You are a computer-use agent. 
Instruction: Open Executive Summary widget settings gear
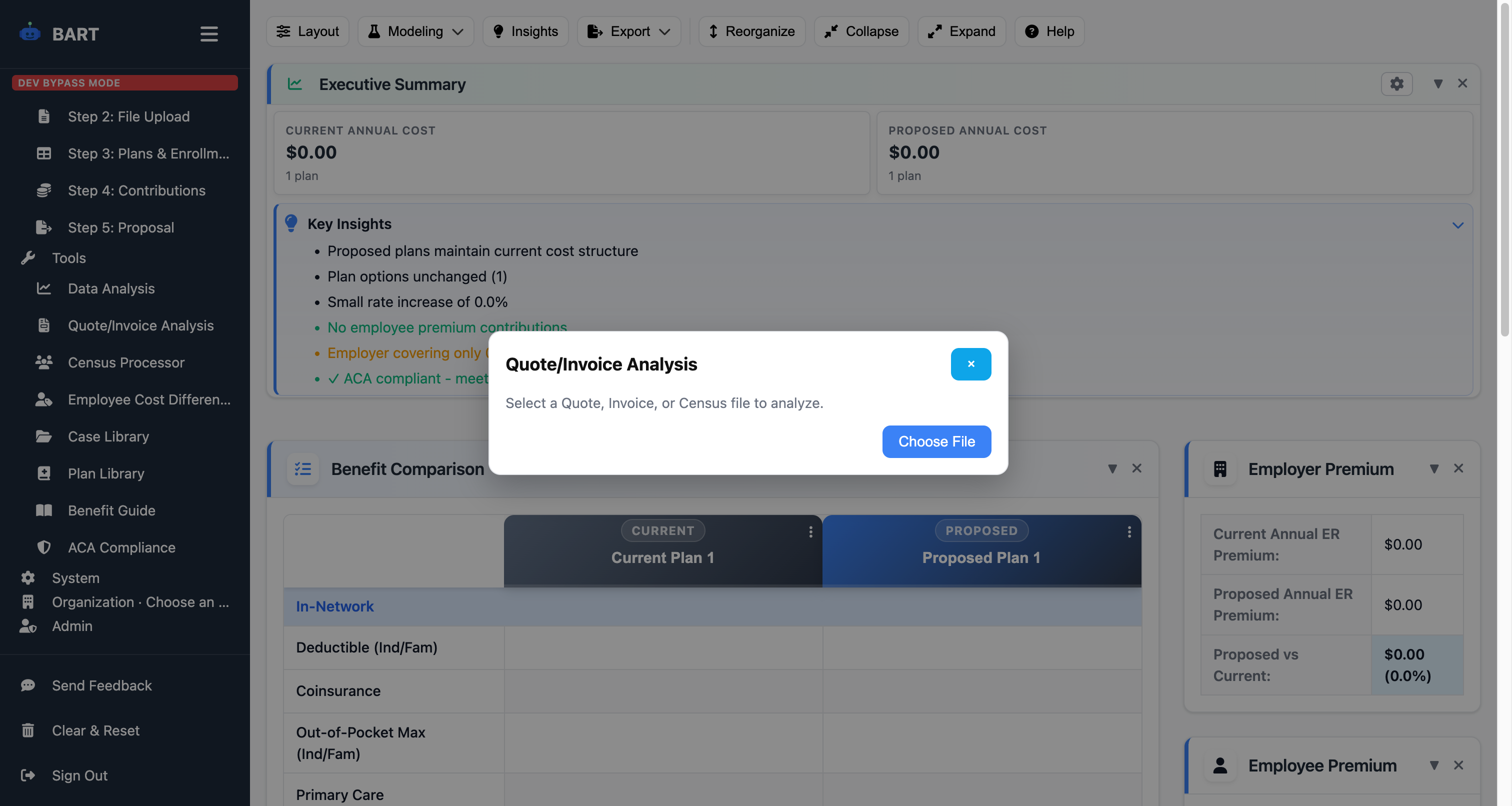pos(1396,83)
